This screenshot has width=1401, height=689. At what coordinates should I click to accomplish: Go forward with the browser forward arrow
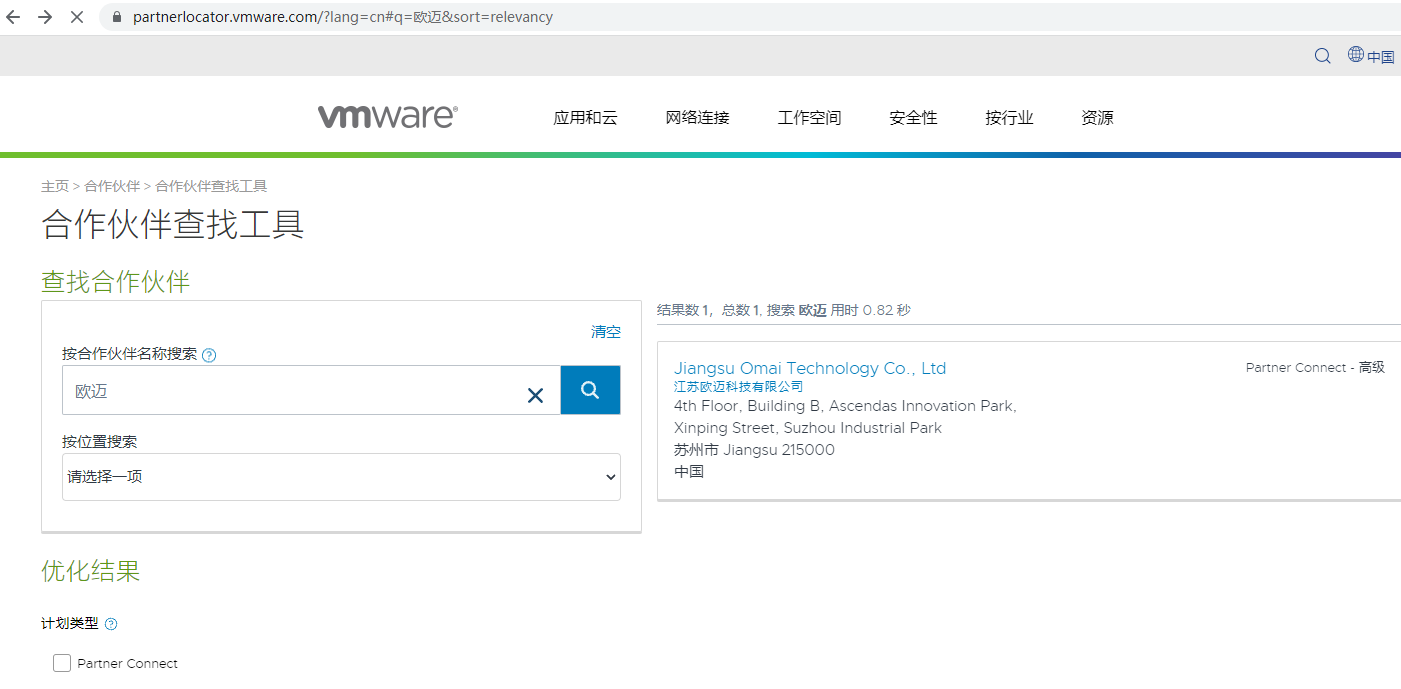[x=45, y=17]
